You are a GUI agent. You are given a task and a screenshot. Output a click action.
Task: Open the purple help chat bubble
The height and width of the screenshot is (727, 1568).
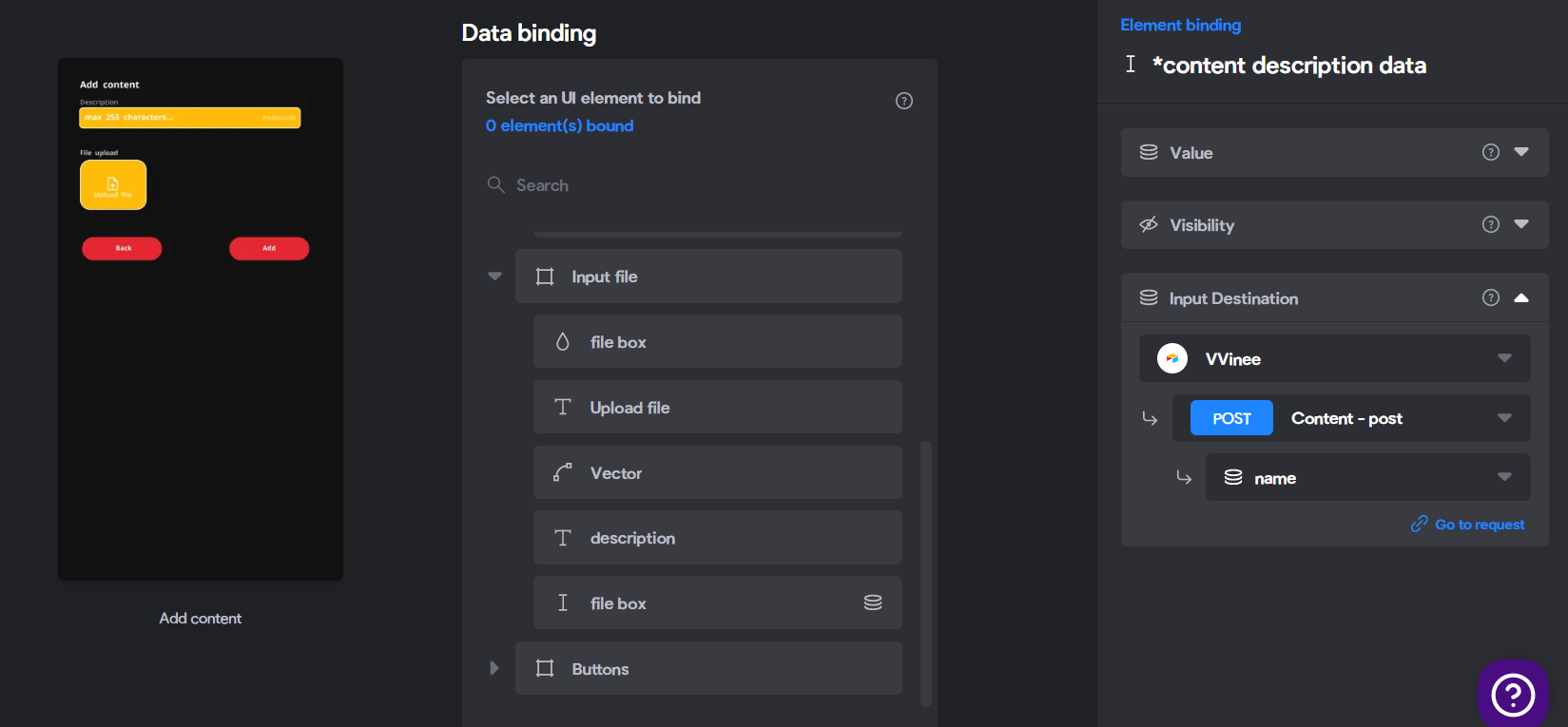click(1513, 694)
